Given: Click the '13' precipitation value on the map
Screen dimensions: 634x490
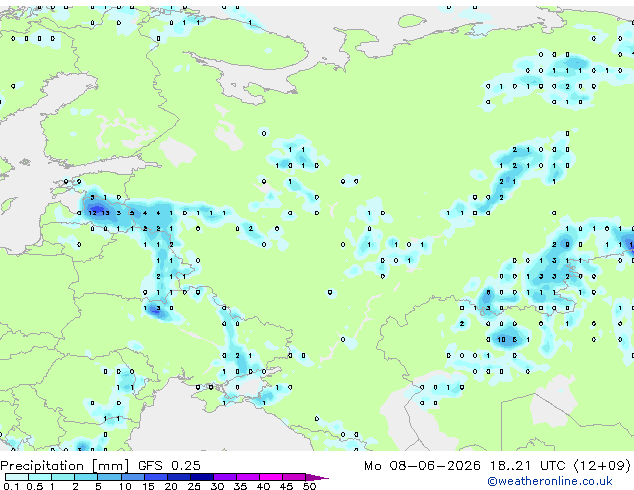Looking at the screenshot, I should tap(105, 213).
